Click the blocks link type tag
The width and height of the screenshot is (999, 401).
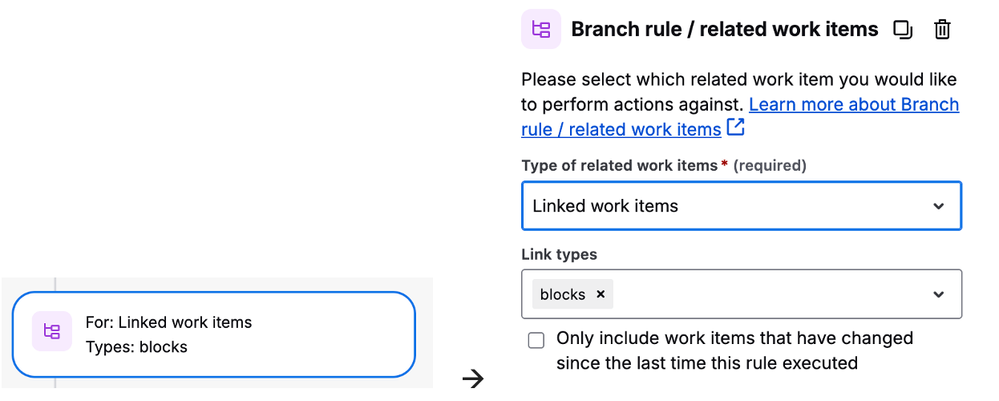[563, 294]
